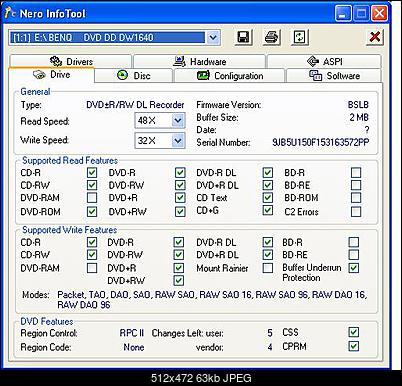Toggle the CPRM checkbox
Screen dimensions: 402x386
[x=354, y=346]
